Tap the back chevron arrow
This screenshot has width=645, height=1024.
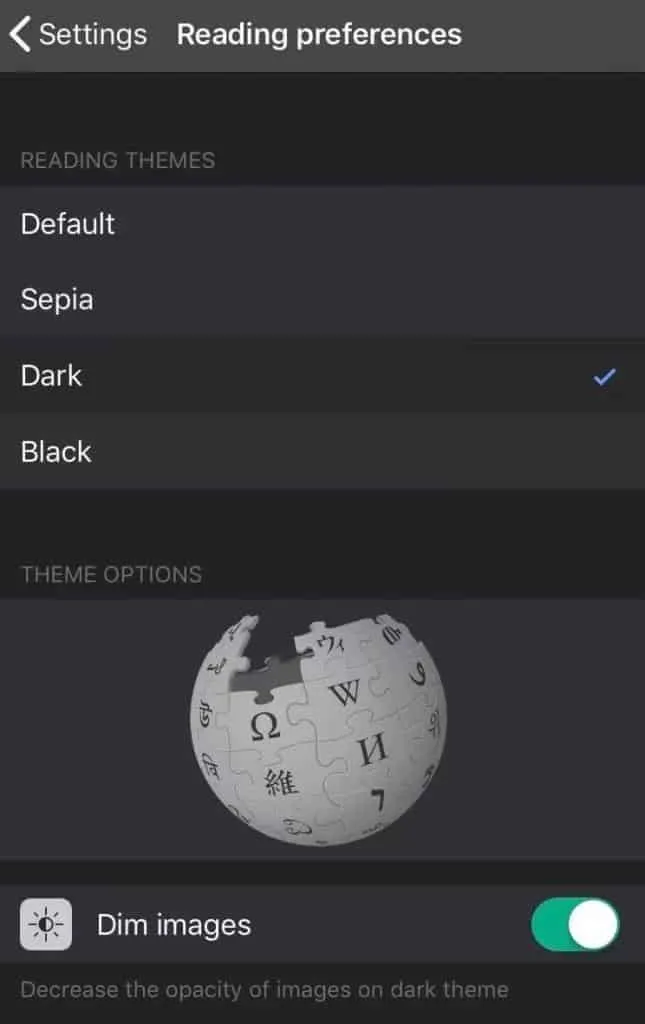20,34
